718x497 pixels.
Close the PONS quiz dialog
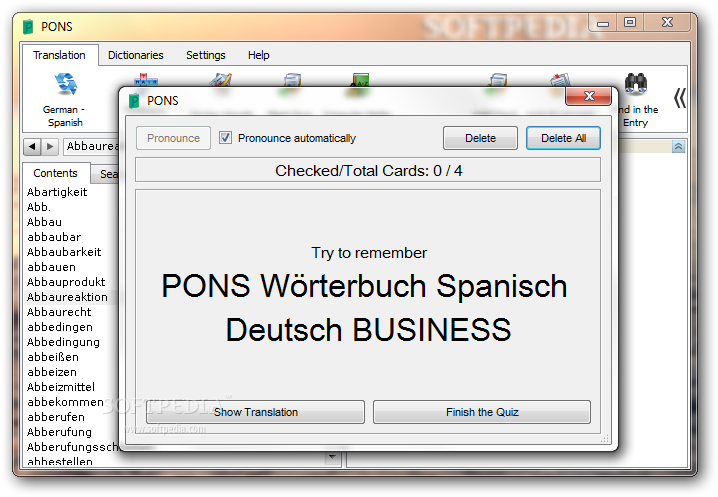coord(588,96)
